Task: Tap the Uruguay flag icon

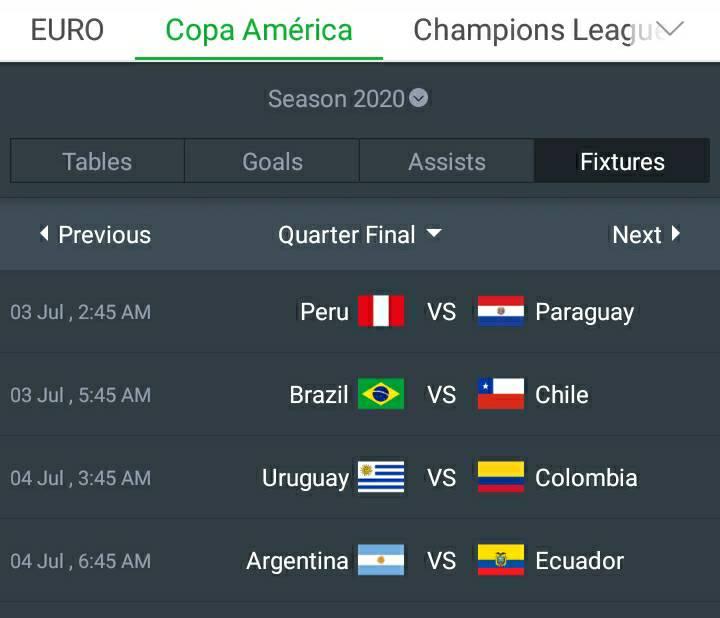Action: point(381,477)
